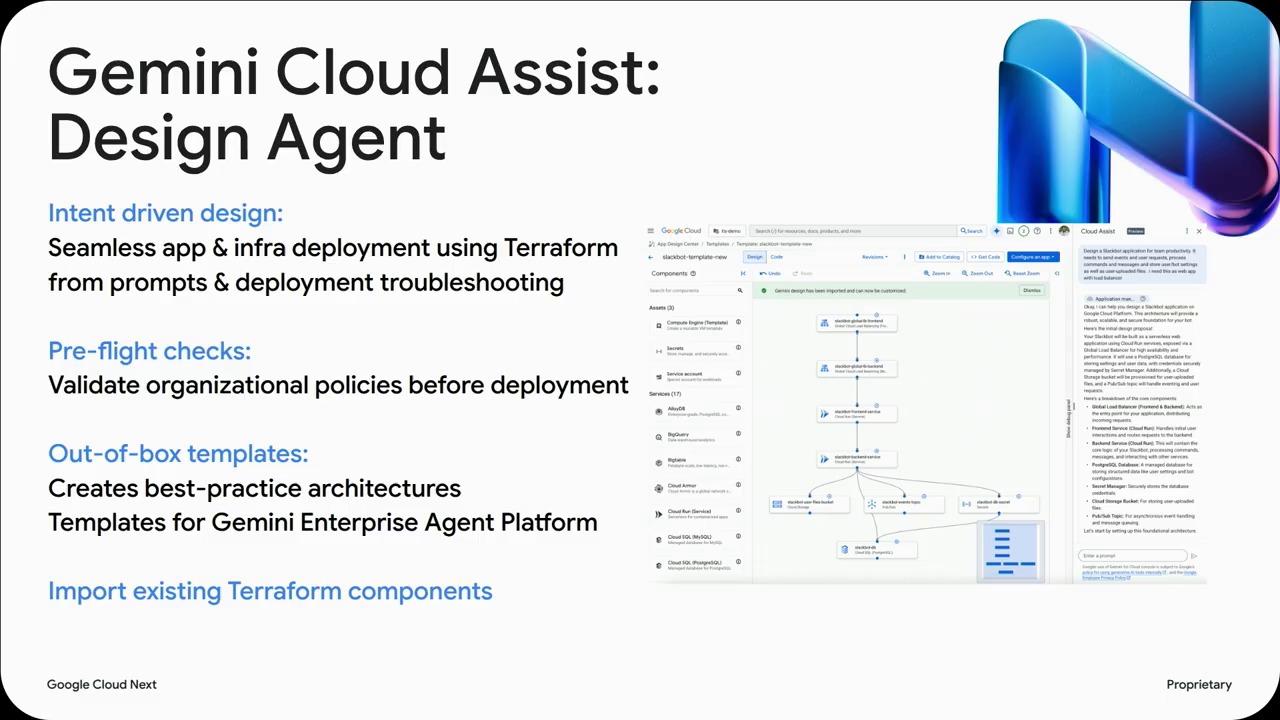Click the Add to Catalog button
This screenshot has width=1280, height=720.
(939, 257)
